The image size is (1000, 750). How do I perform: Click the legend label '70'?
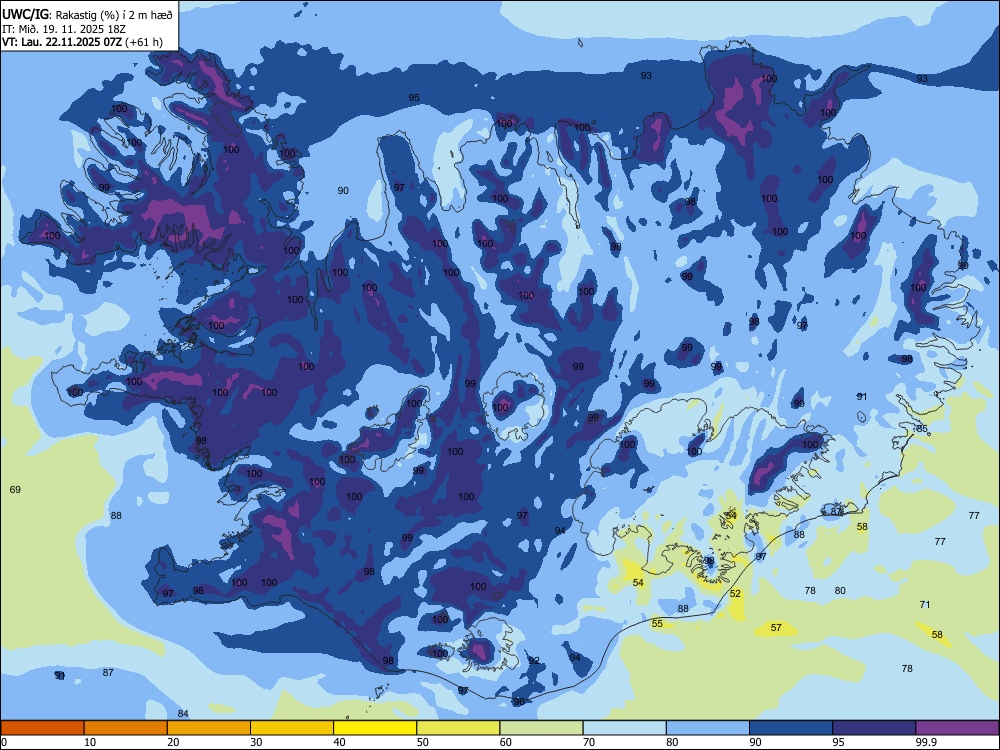point(589,742)
